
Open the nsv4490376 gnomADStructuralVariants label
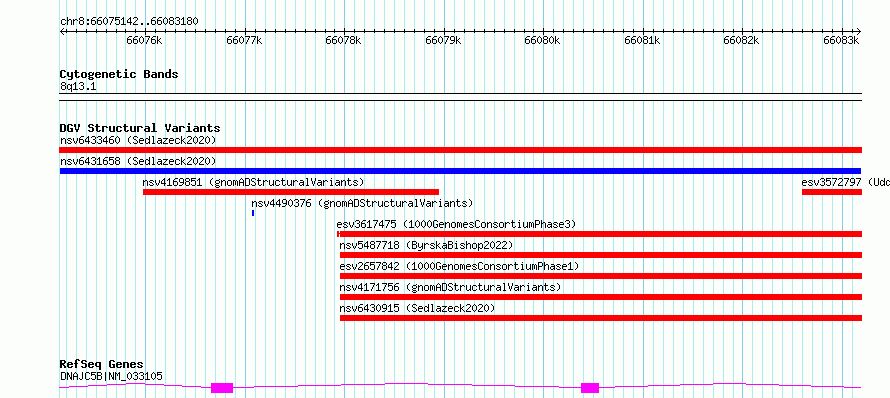362,203
